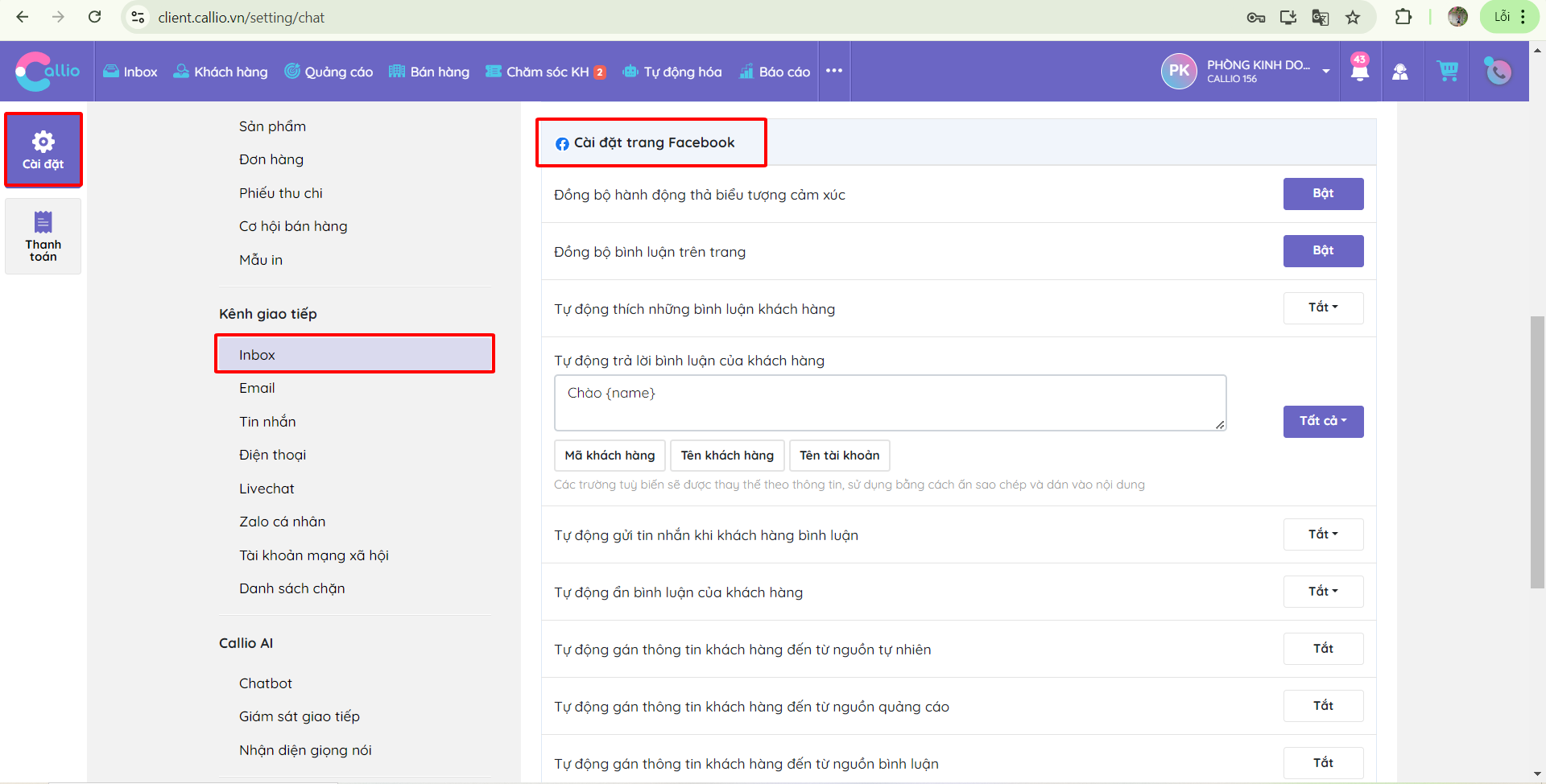Open Zalo cá nhân settings
The height and width of the screenshot is (784, 1546).
[282, 522]
